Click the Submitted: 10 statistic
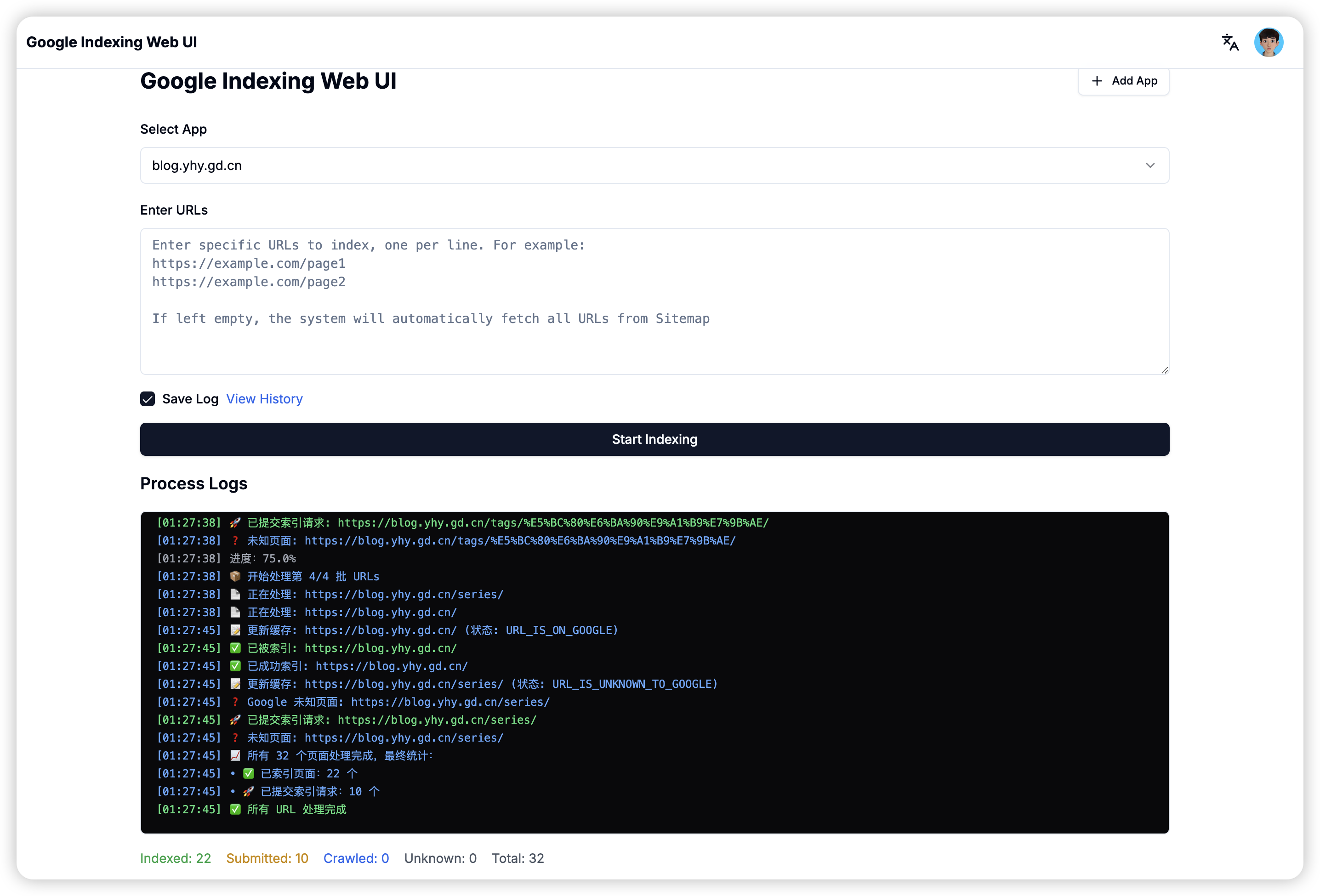The height and width of the screenshot is (896, 1320). pos(267,858)
